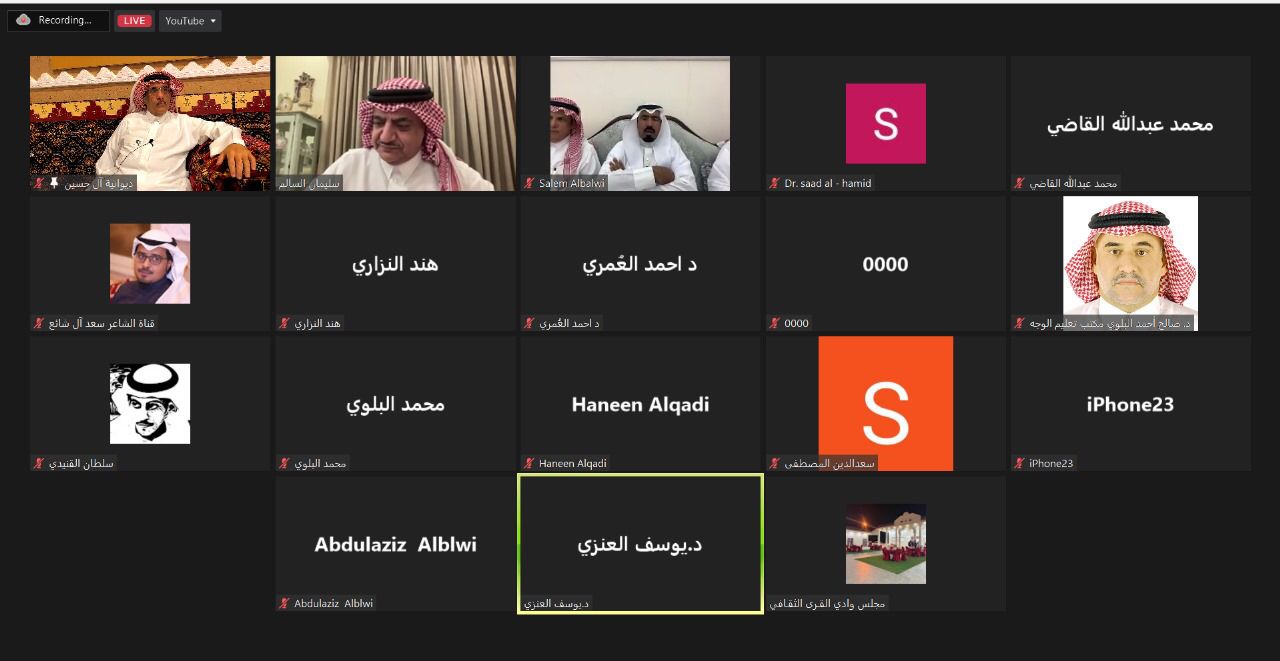1280x661 pixels.
Task: Click muted mic icon on Abdulaziz Alblwi tile
Action: click(x=284, y=603)
